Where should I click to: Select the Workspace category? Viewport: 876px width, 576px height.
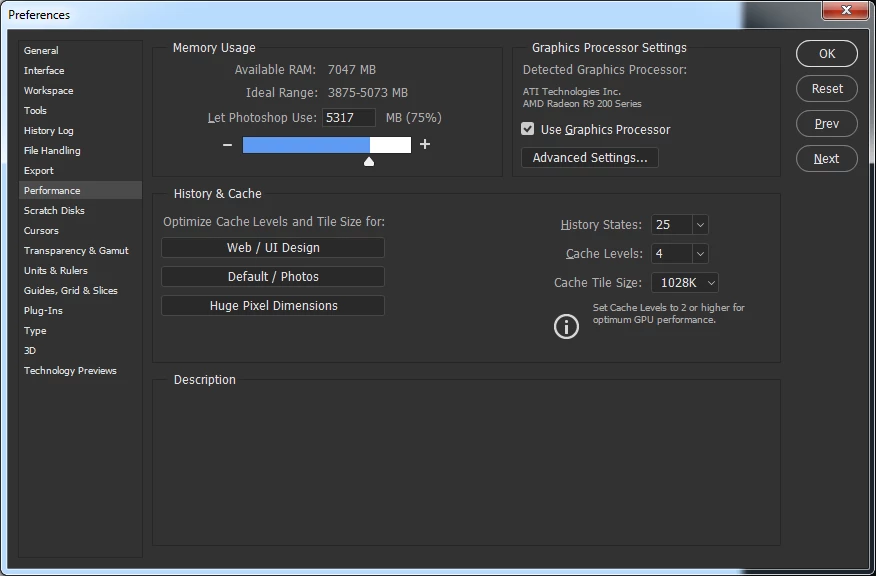pos(80,91)
